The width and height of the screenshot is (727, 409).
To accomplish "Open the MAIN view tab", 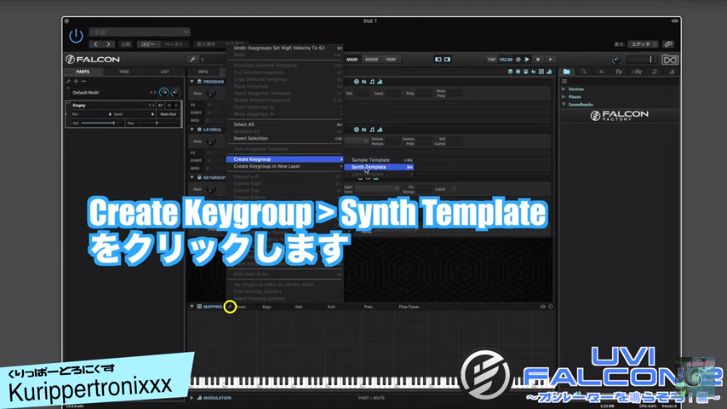I will pyautogui.click(x=352, y=59).
